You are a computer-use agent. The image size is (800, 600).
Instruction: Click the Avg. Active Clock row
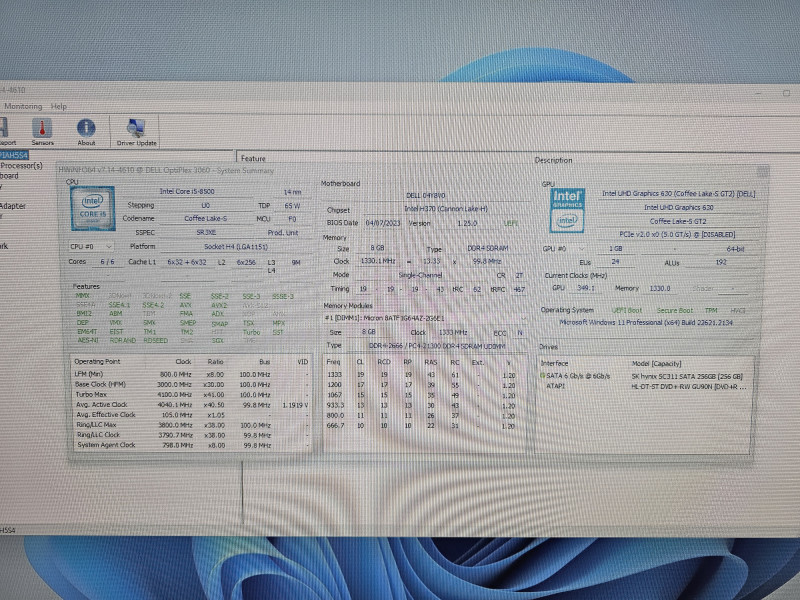(x=191, y=405)
